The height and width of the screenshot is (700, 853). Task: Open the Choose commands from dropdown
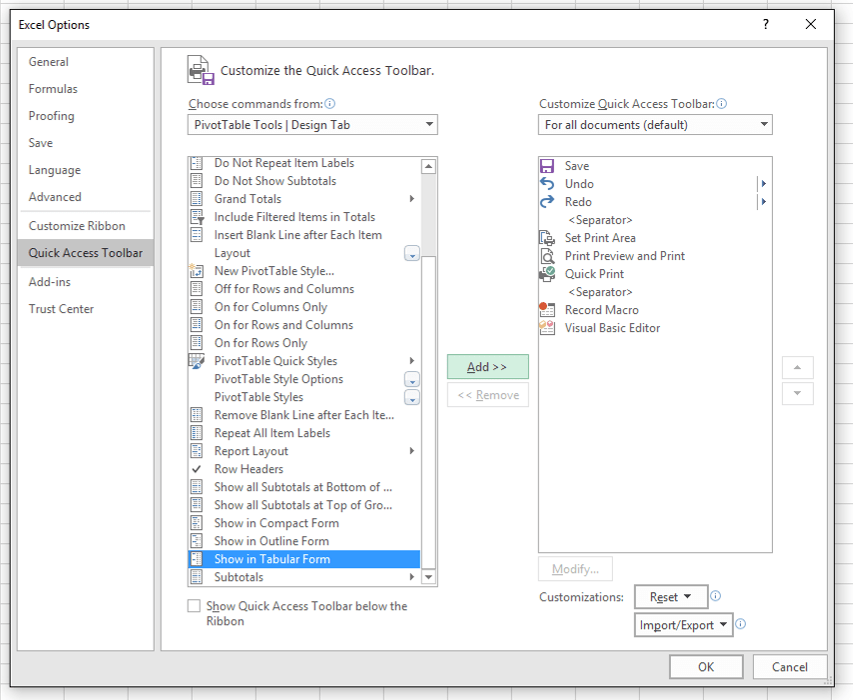311,124
